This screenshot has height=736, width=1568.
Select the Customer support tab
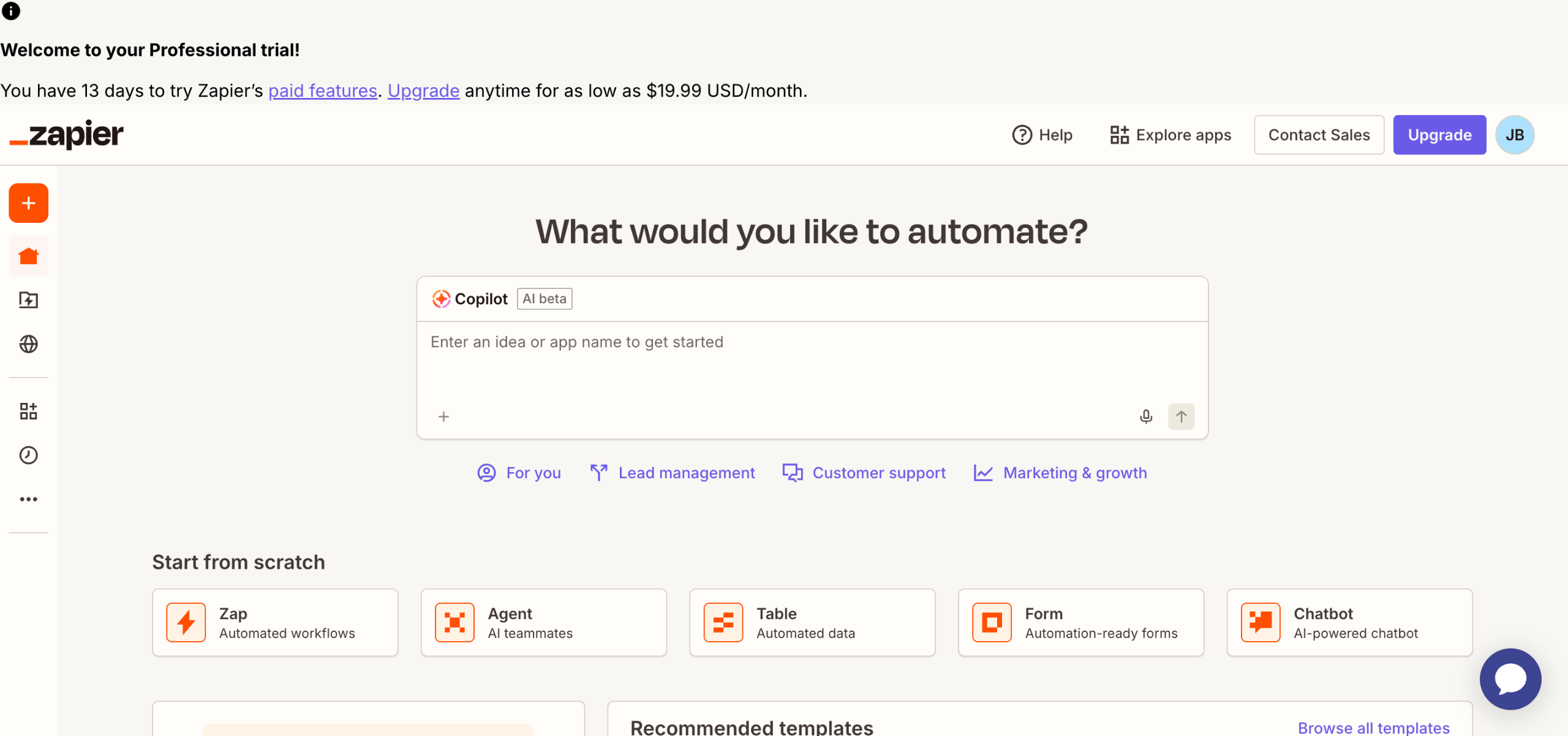(x=864, y=473)
